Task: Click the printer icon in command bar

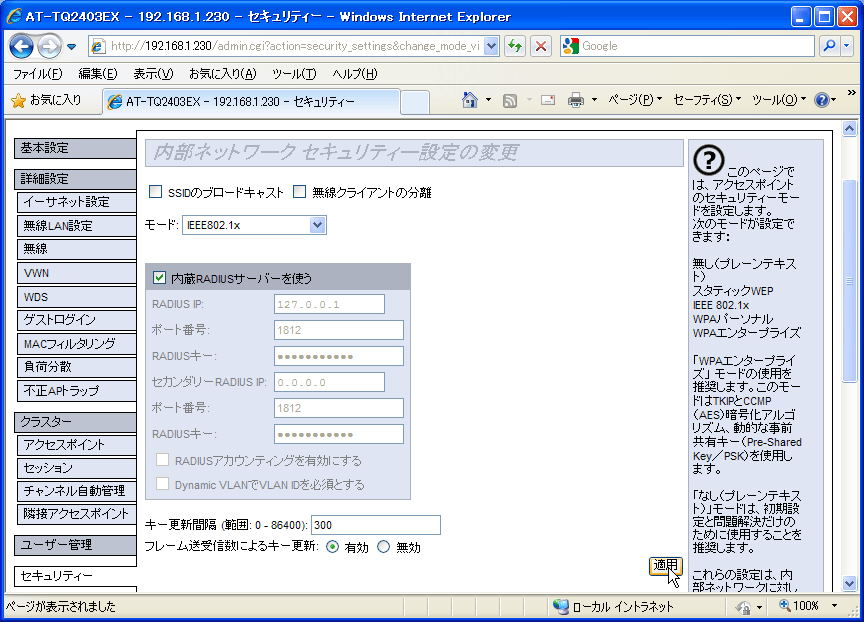Action: tap(576, 100)
